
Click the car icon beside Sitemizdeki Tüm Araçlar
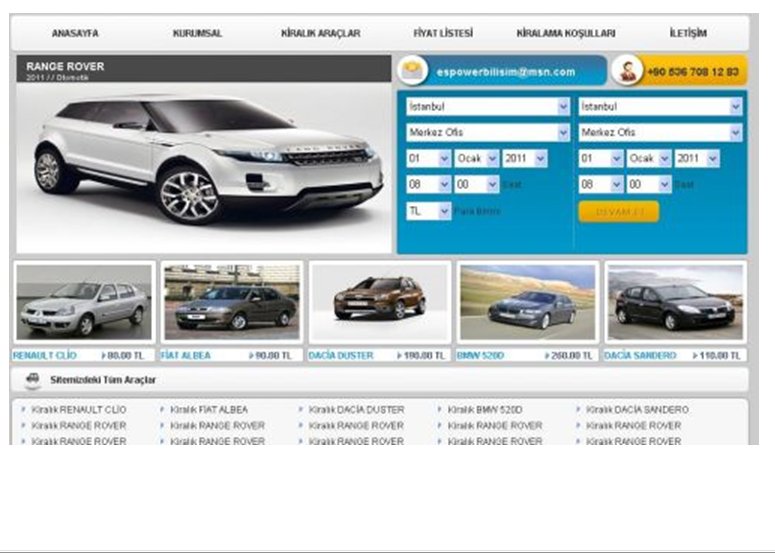(33, 380)
